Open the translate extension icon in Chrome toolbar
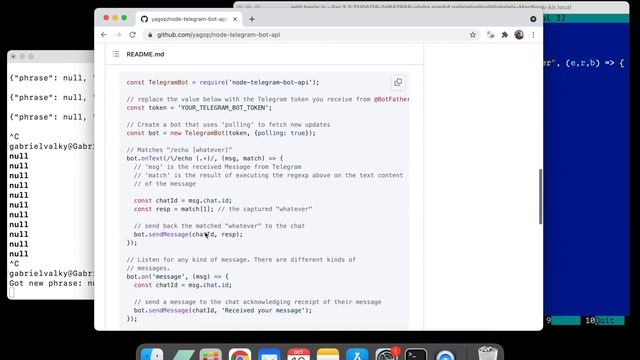This screenshot has width=640, height=360. (x=491, y=35)
